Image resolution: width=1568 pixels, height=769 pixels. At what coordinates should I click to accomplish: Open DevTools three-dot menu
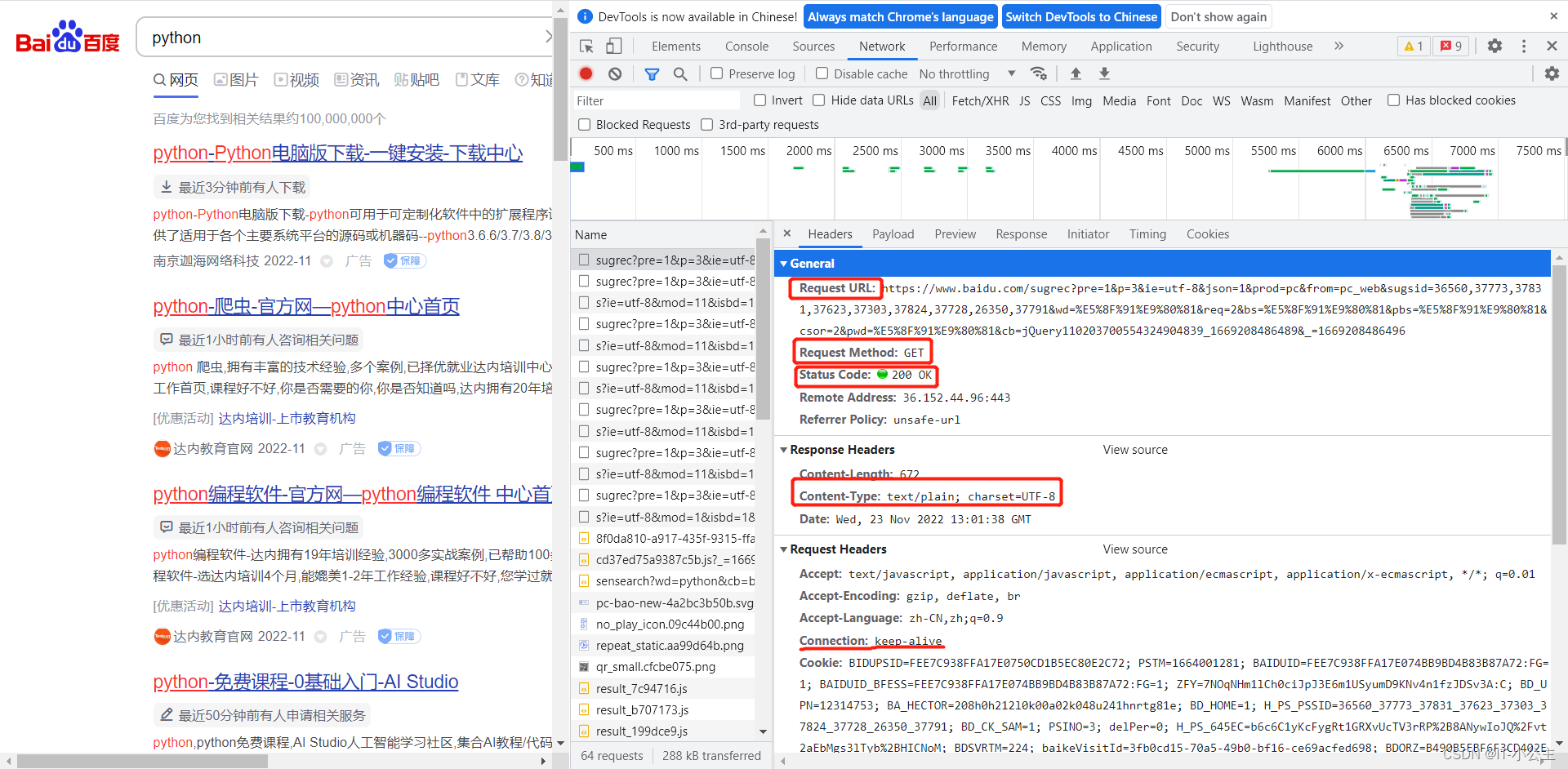click(x=1524, y=47)
